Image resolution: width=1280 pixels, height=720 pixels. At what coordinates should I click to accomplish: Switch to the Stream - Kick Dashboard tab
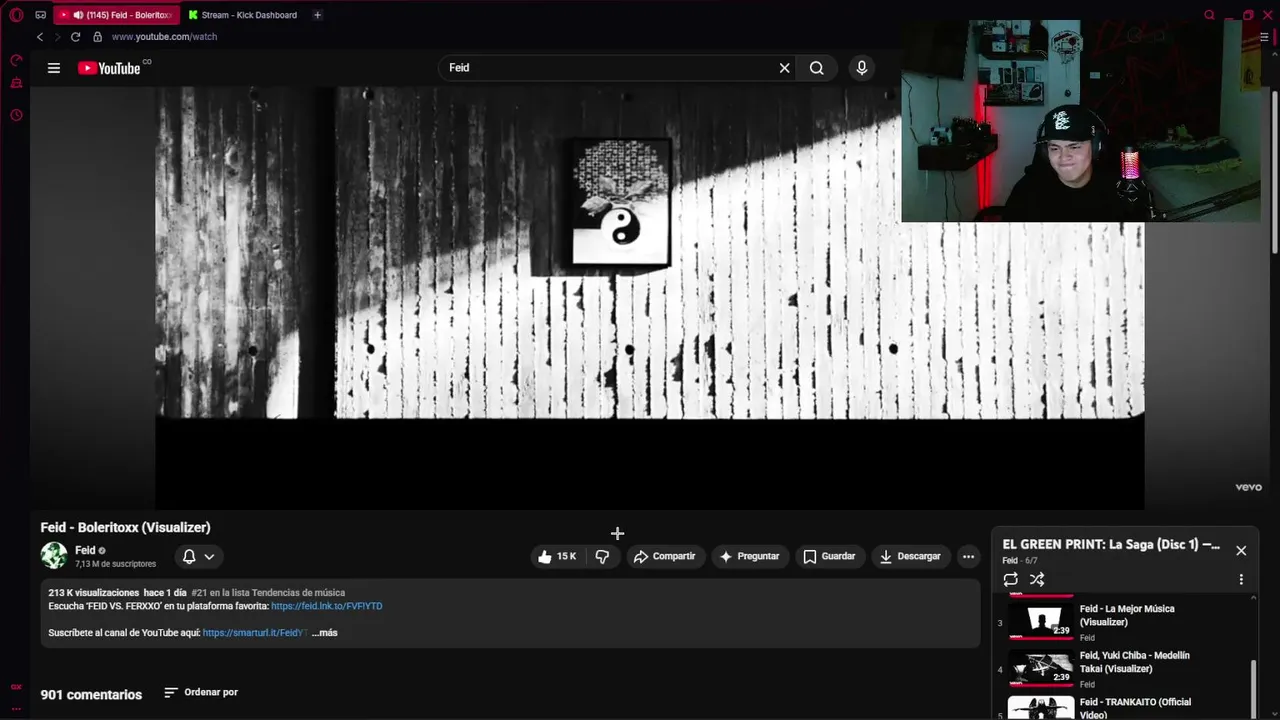(x=243, y=15)
